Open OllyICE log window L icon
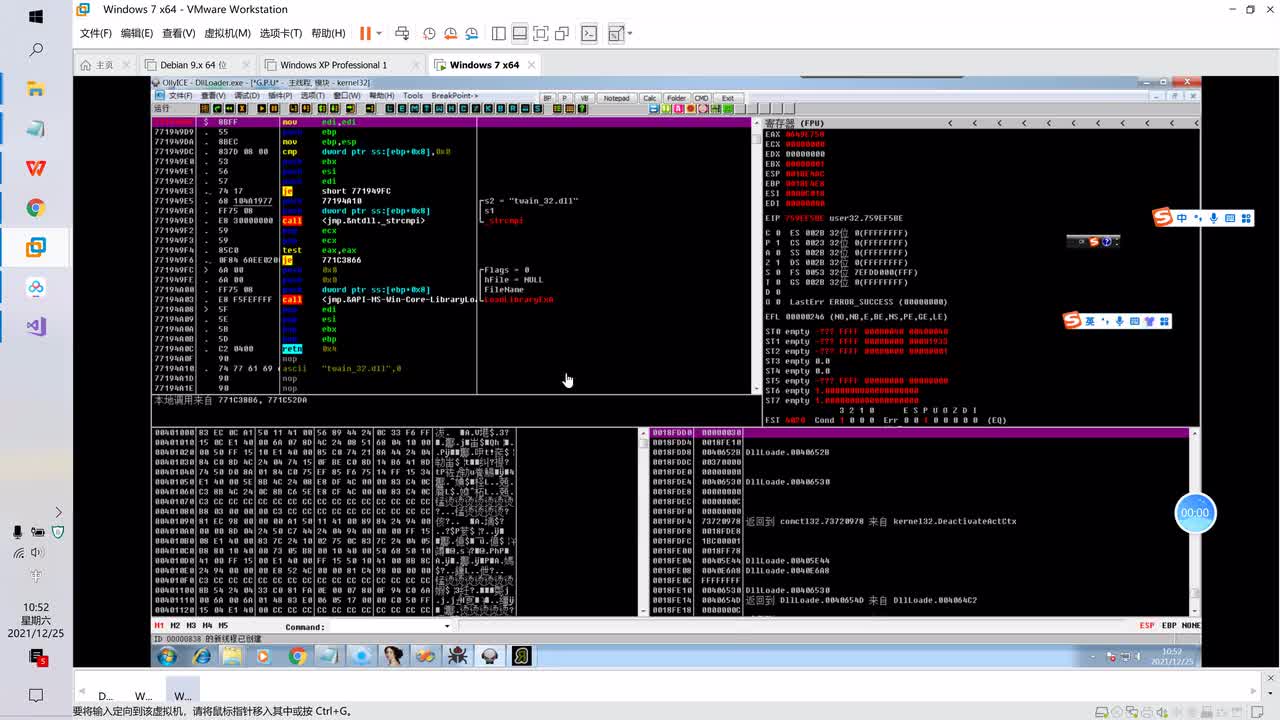 (x=390, y=108)
